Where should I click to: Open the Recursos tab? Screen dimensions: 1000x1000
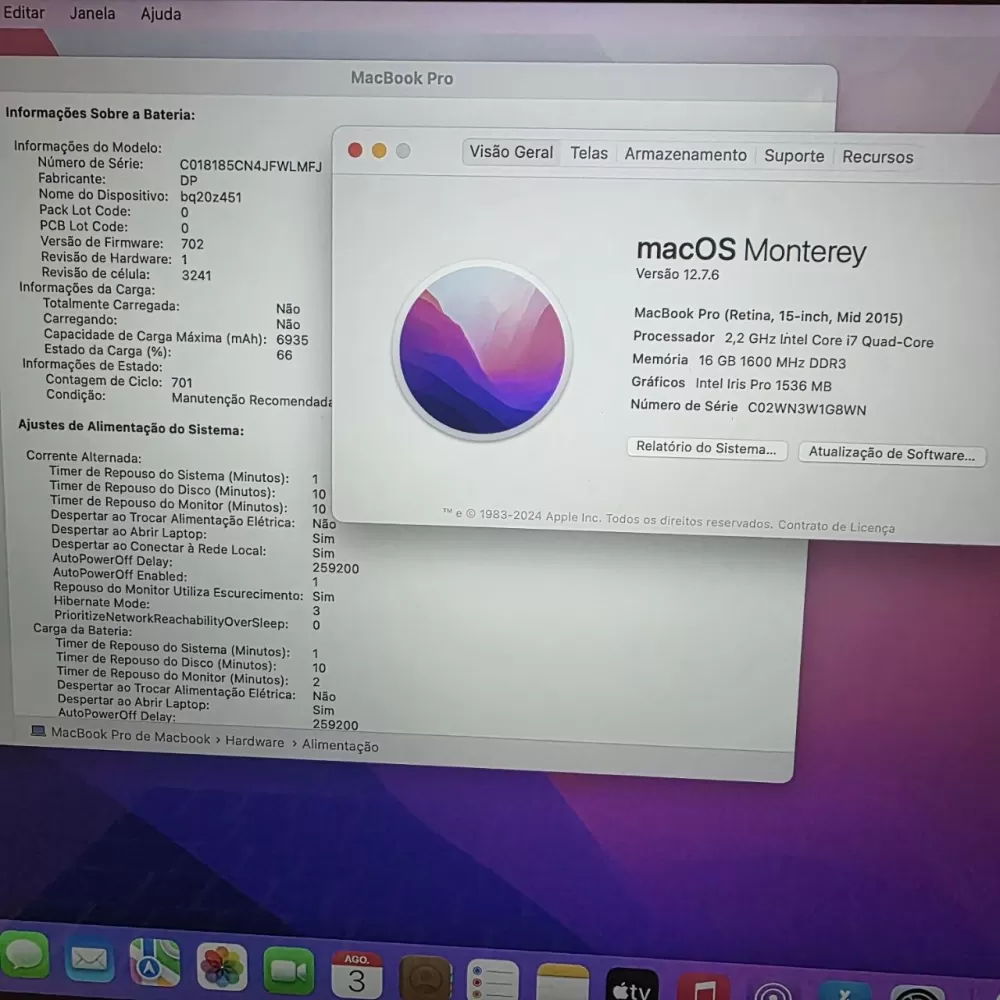tap(878, 157)
